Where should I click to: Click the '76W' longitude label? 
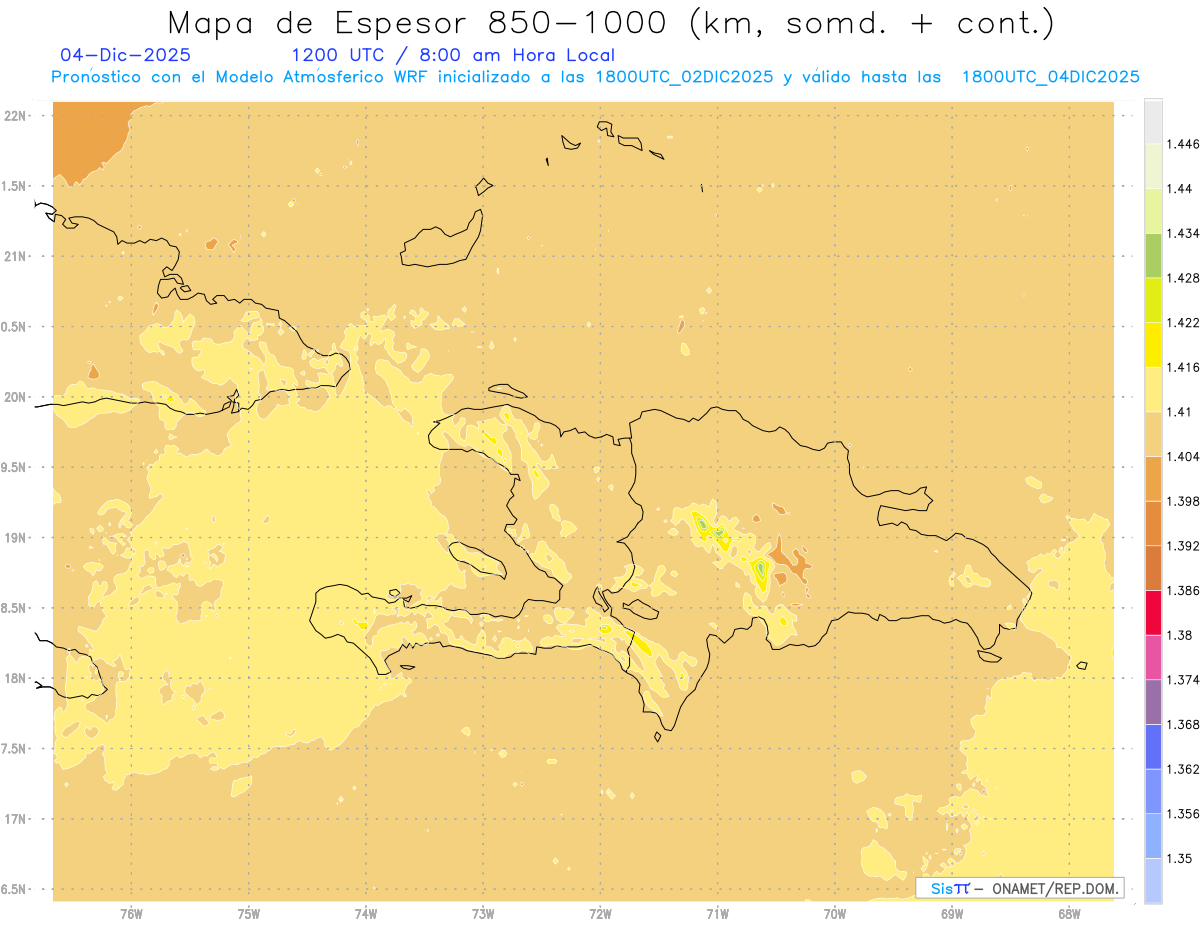coord(131,914)
